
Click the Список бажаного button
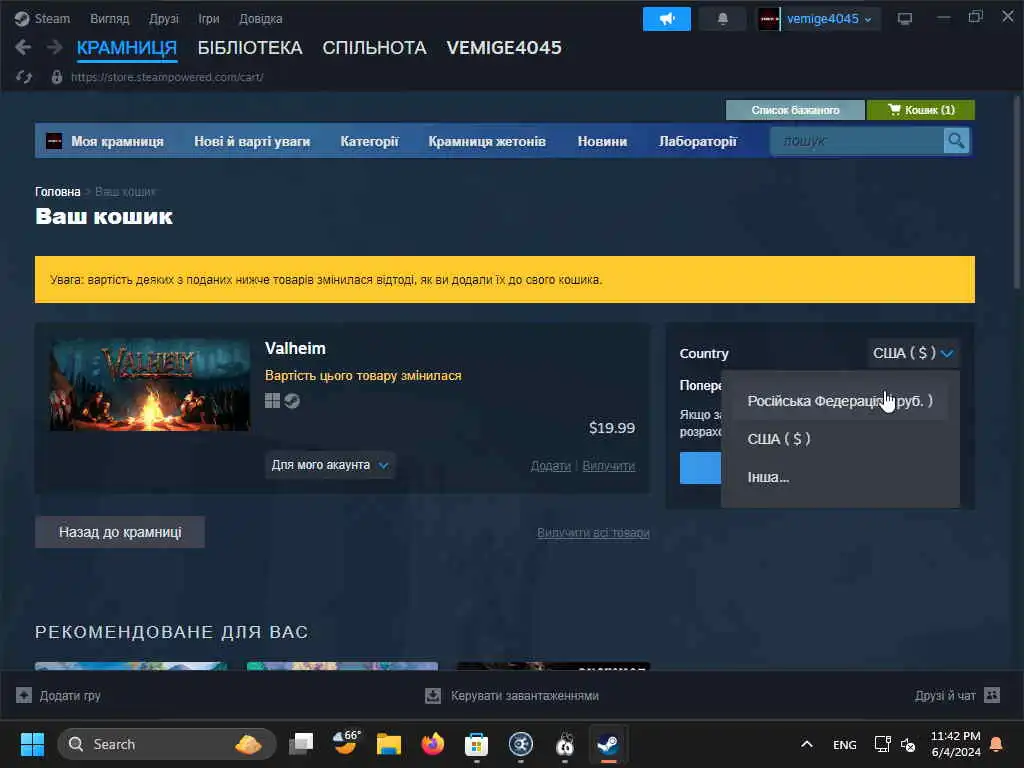[795, 110]
